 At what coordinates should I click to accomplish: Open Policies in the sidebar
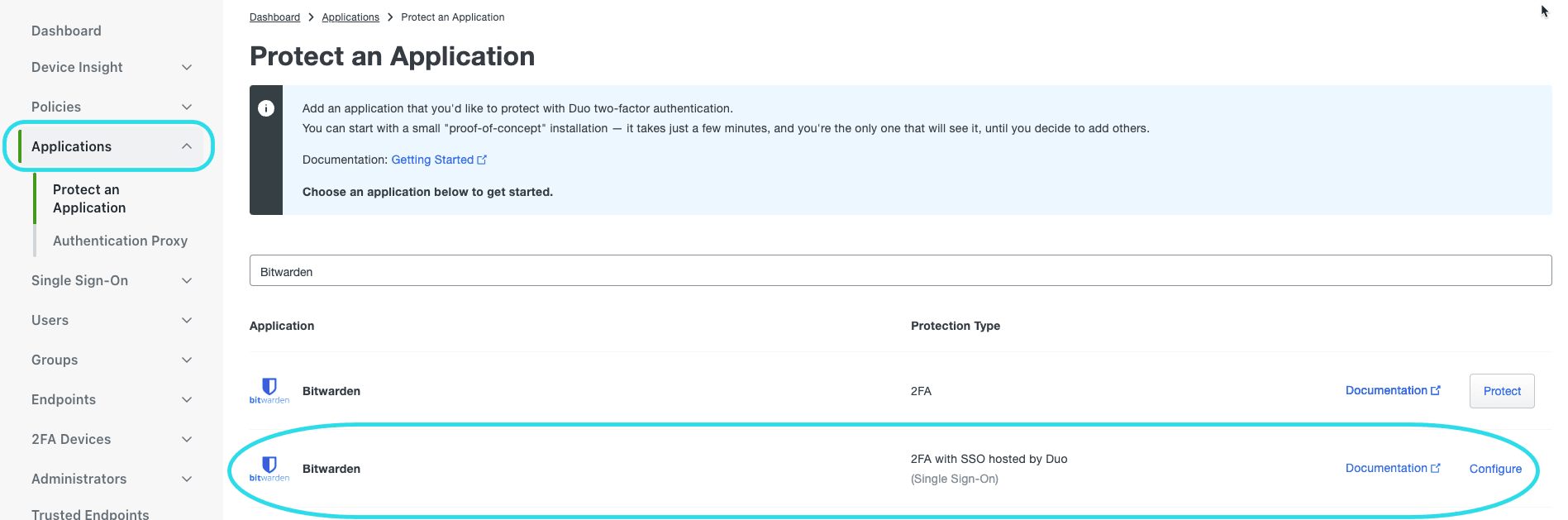[56, 107]
